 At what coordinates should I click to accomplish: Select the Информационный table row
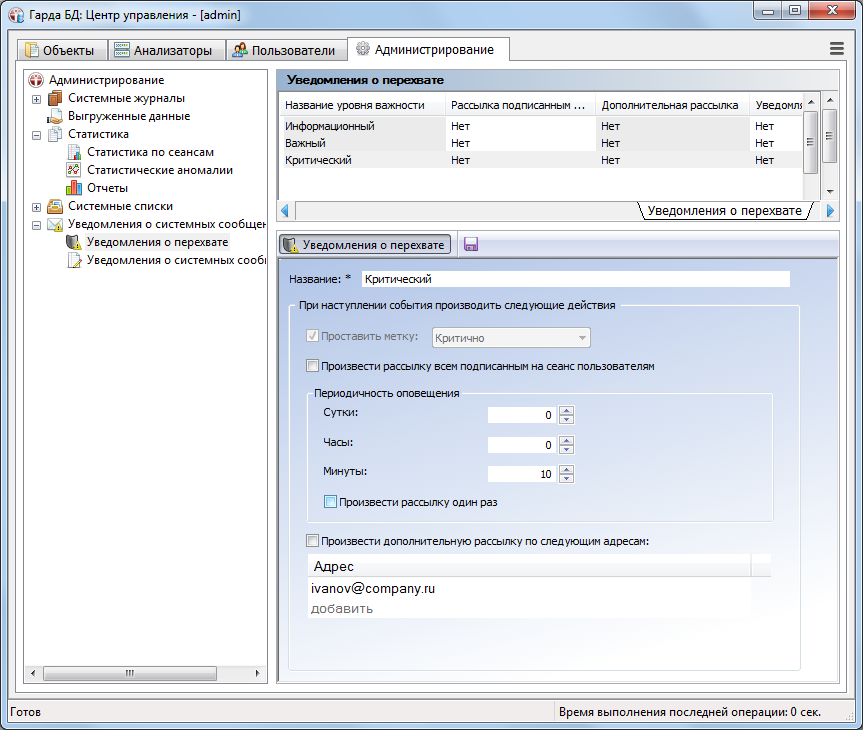(542, 126)
